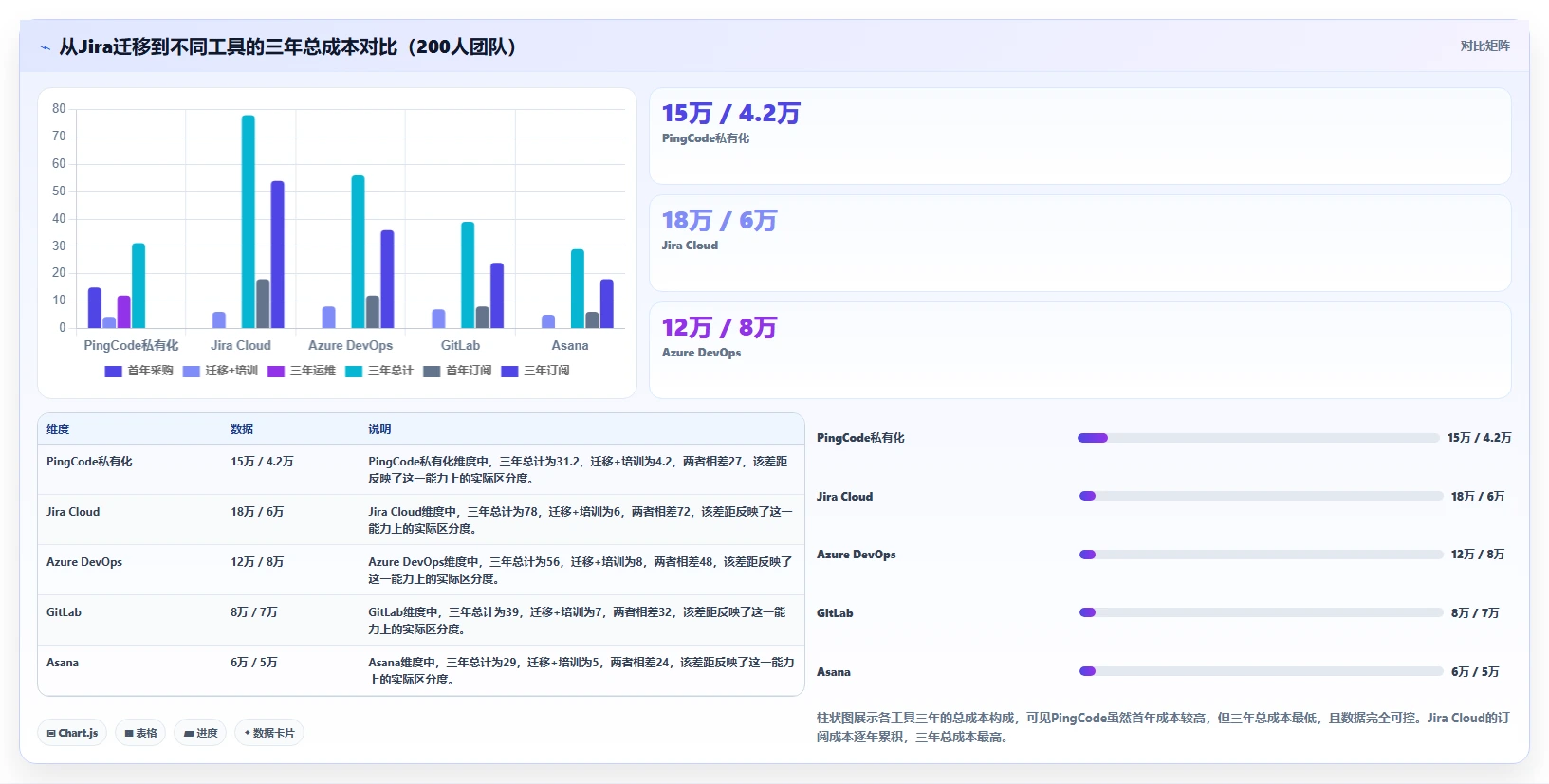Click the 首年采购 legend color swatch
Viewport: 1549px width, 784px height.
point(113,371)
